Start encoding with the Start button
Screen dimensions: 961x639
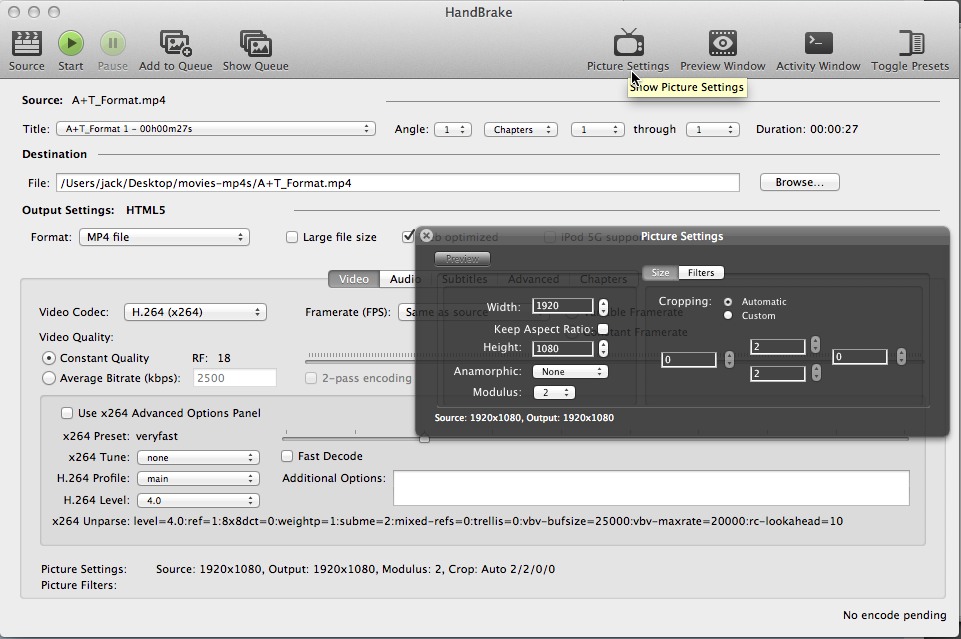pyautogui.click(x=70, y=43)
